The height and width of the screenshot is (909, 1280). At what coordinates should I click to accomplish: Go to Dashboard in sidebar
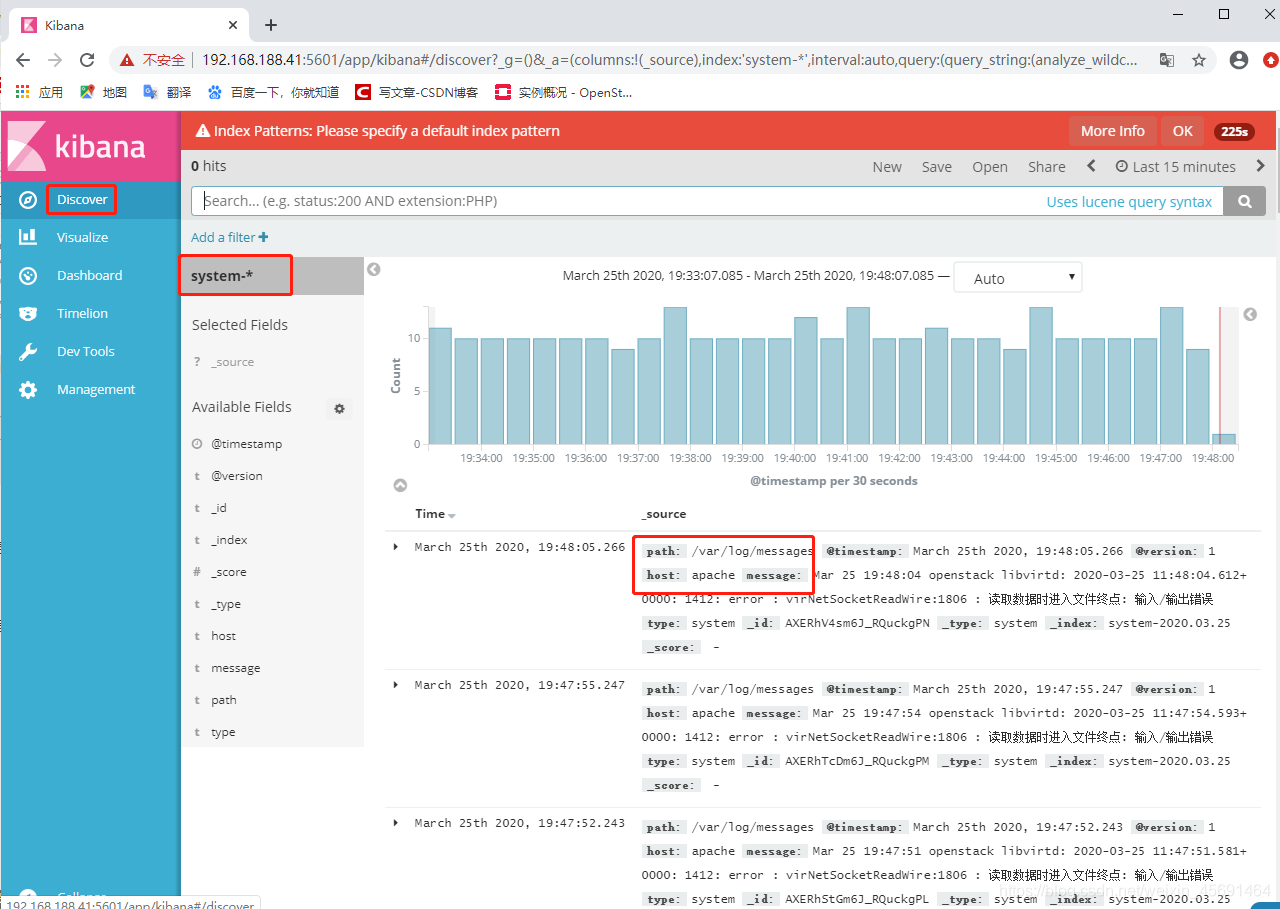[x=89, y=276]
